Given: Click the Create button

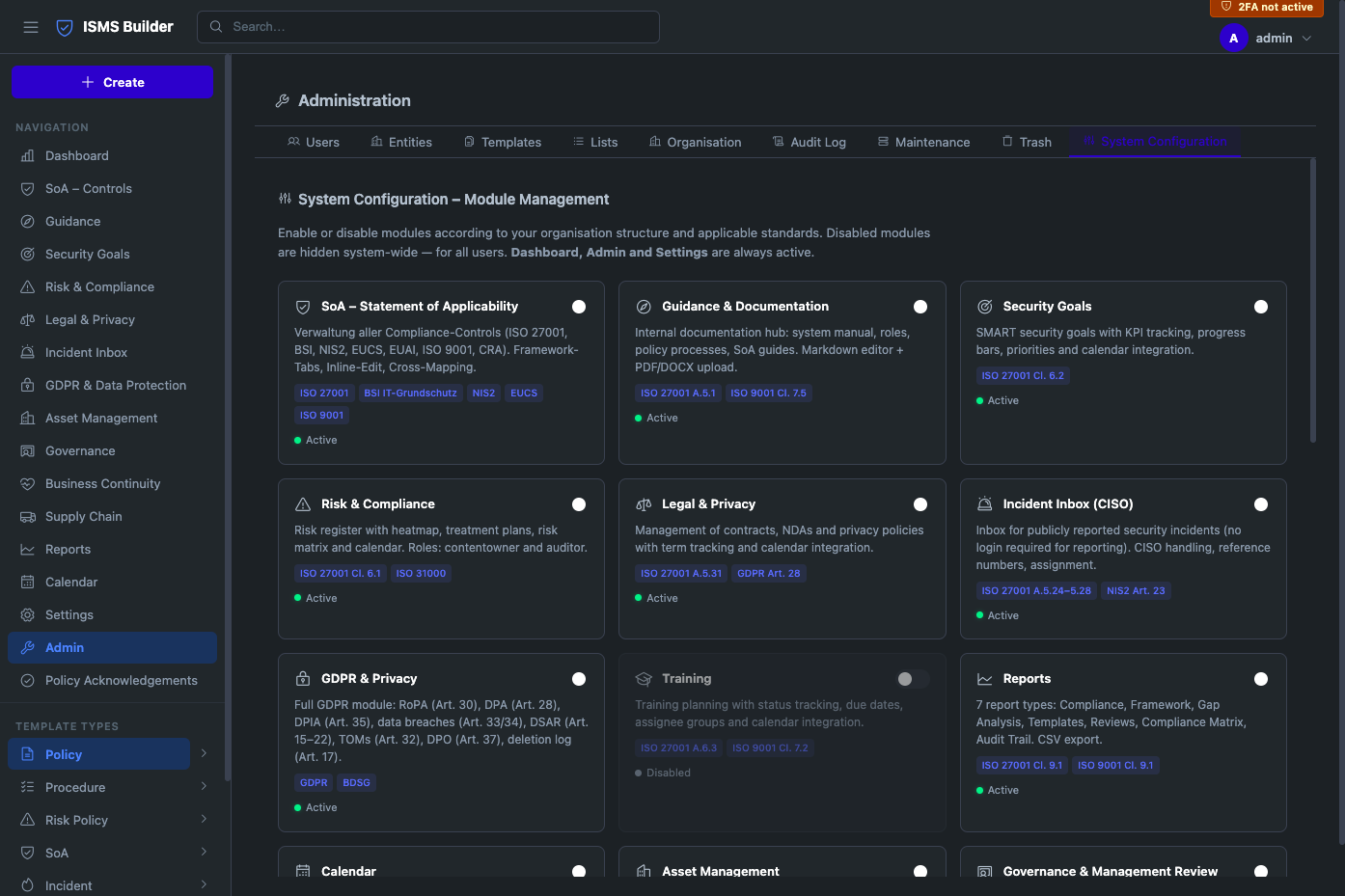Looking at the screenshot, I should pyautogui.click(x=112, y=82).
